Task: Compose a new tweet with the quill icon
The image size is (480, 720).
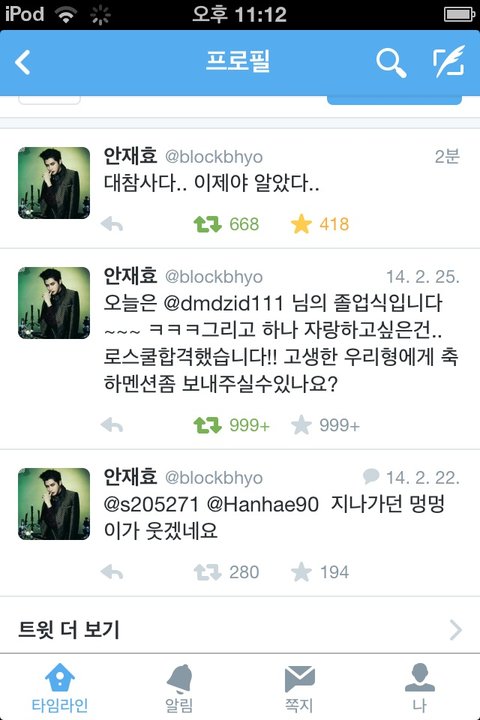Action: [x=449, y=62]
